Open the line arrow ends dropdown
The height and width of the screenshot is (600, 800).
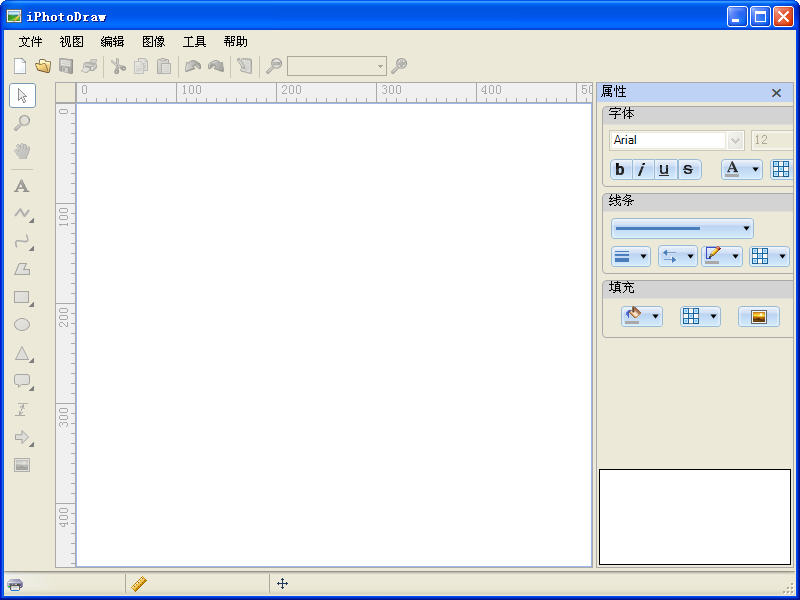click(678, 256)
